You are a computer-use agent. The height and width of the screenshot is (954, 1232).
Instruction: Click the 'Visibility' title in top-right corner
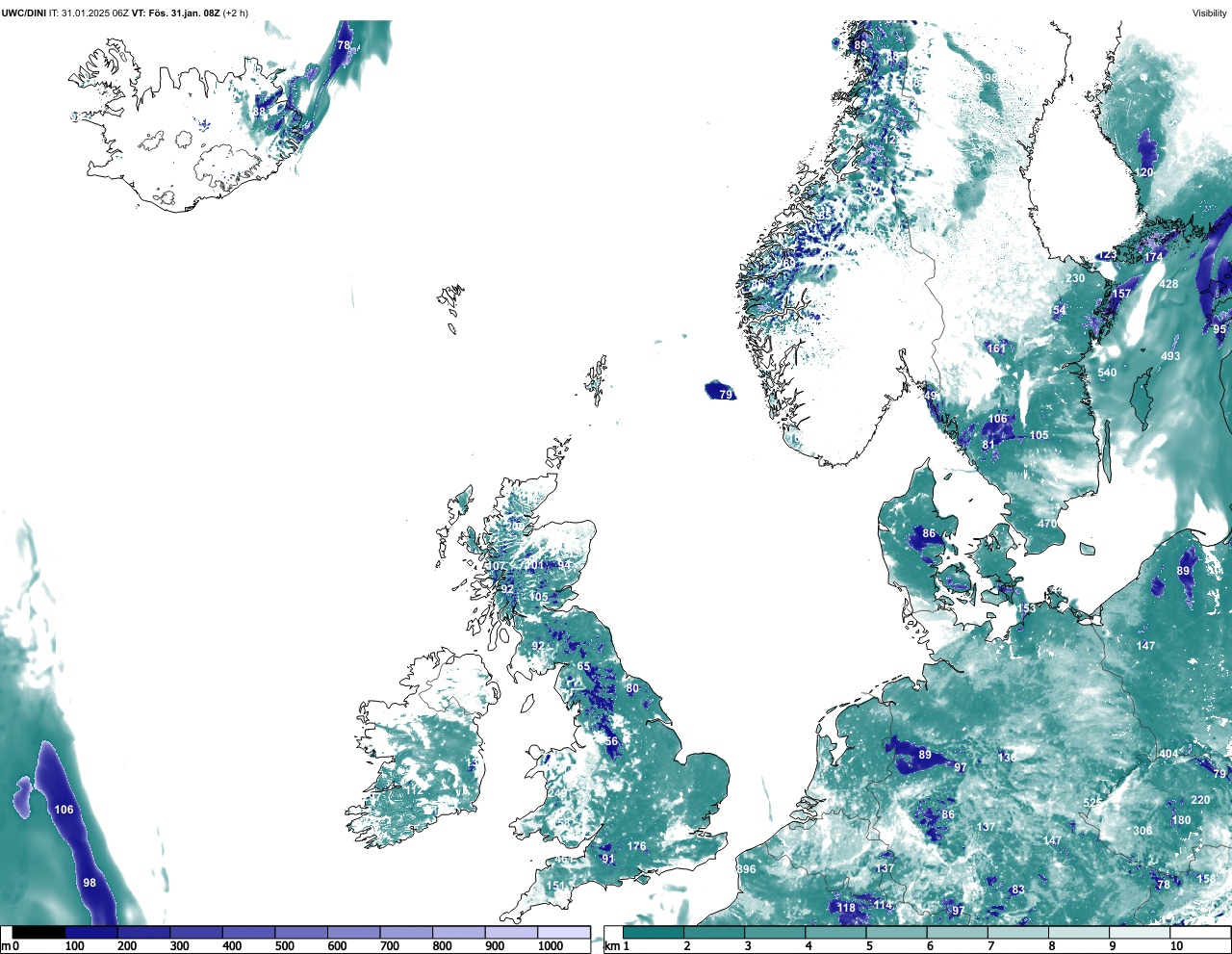1209,13
